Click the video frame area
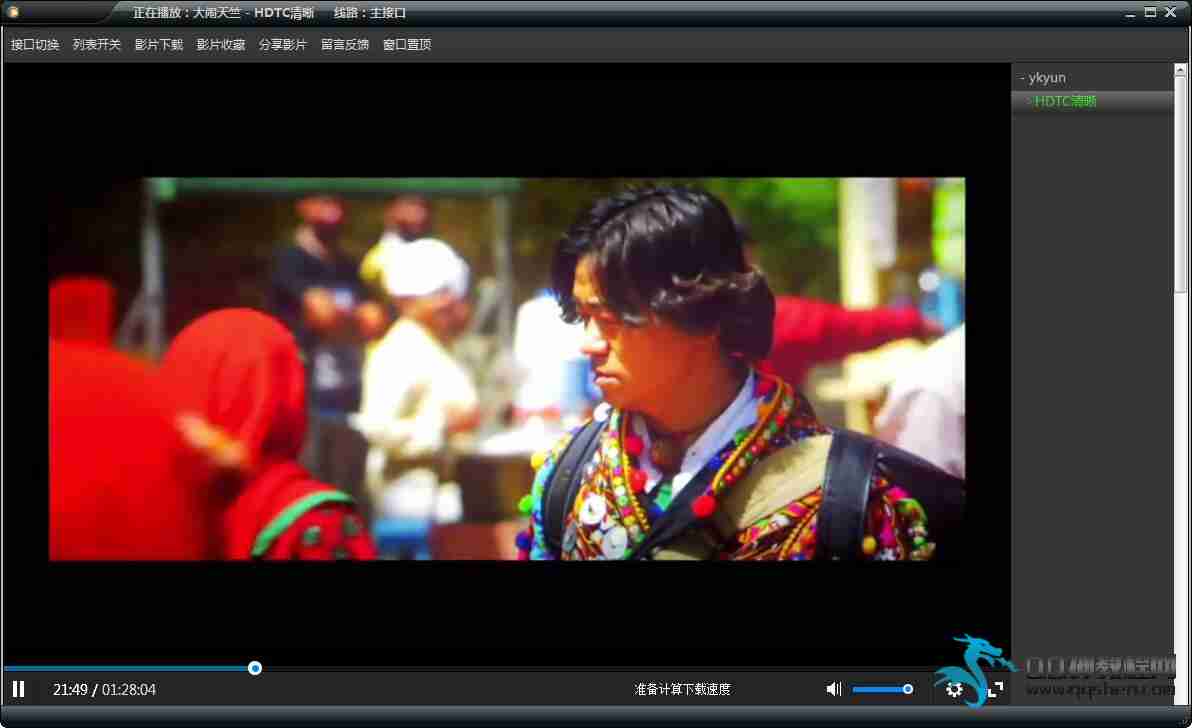 (507, 369)
